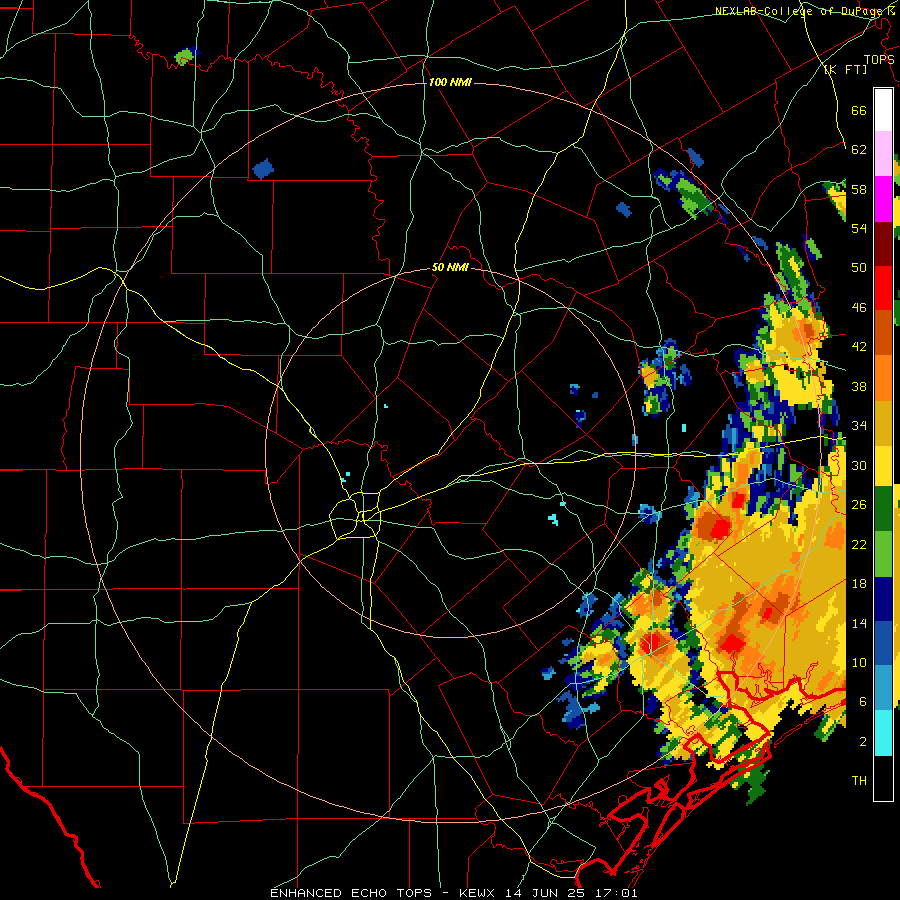Click the white swatch atop the tops legend
This screenshot has width=900, height=900.
tap(883, 110)
